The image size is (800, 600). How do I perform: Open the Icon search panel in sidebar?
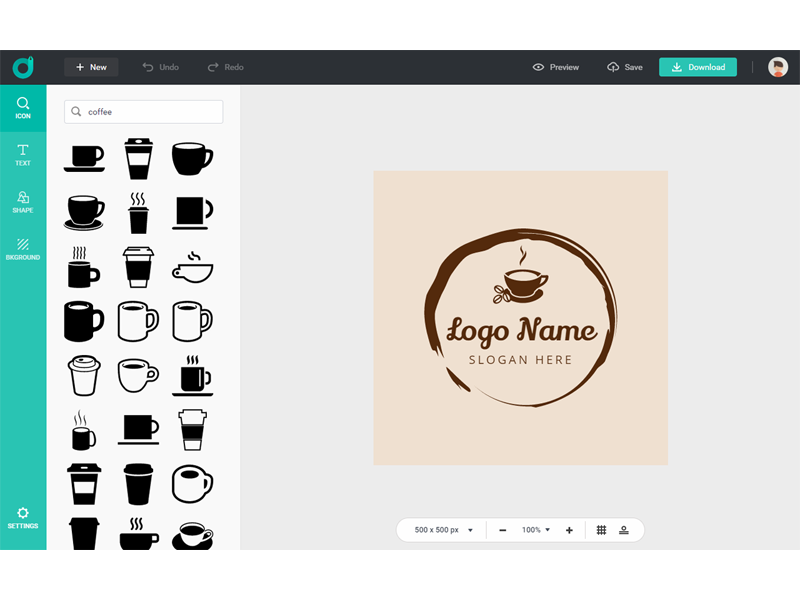pos(23,108)
